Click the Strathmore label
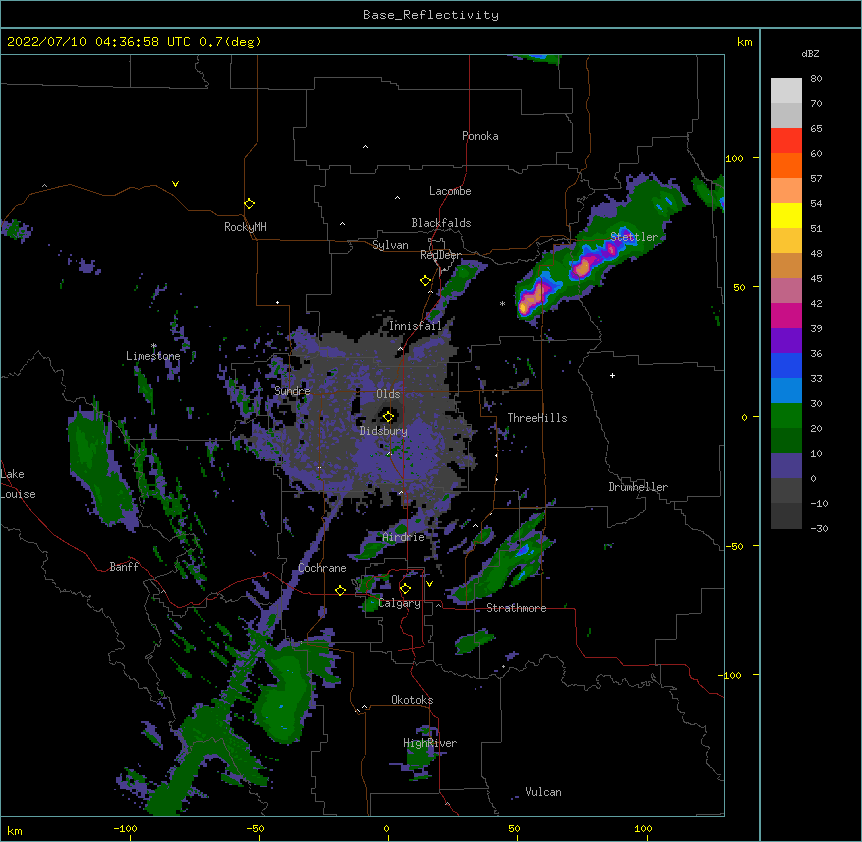Image resolution: width=862 pixels, height=842 pixels. coord(516,608)
